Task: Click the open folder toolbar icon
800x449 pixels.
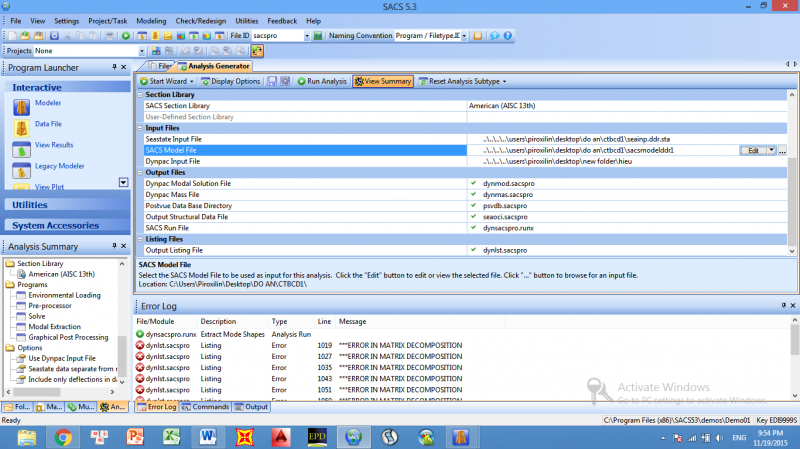Action: [25, 36]
